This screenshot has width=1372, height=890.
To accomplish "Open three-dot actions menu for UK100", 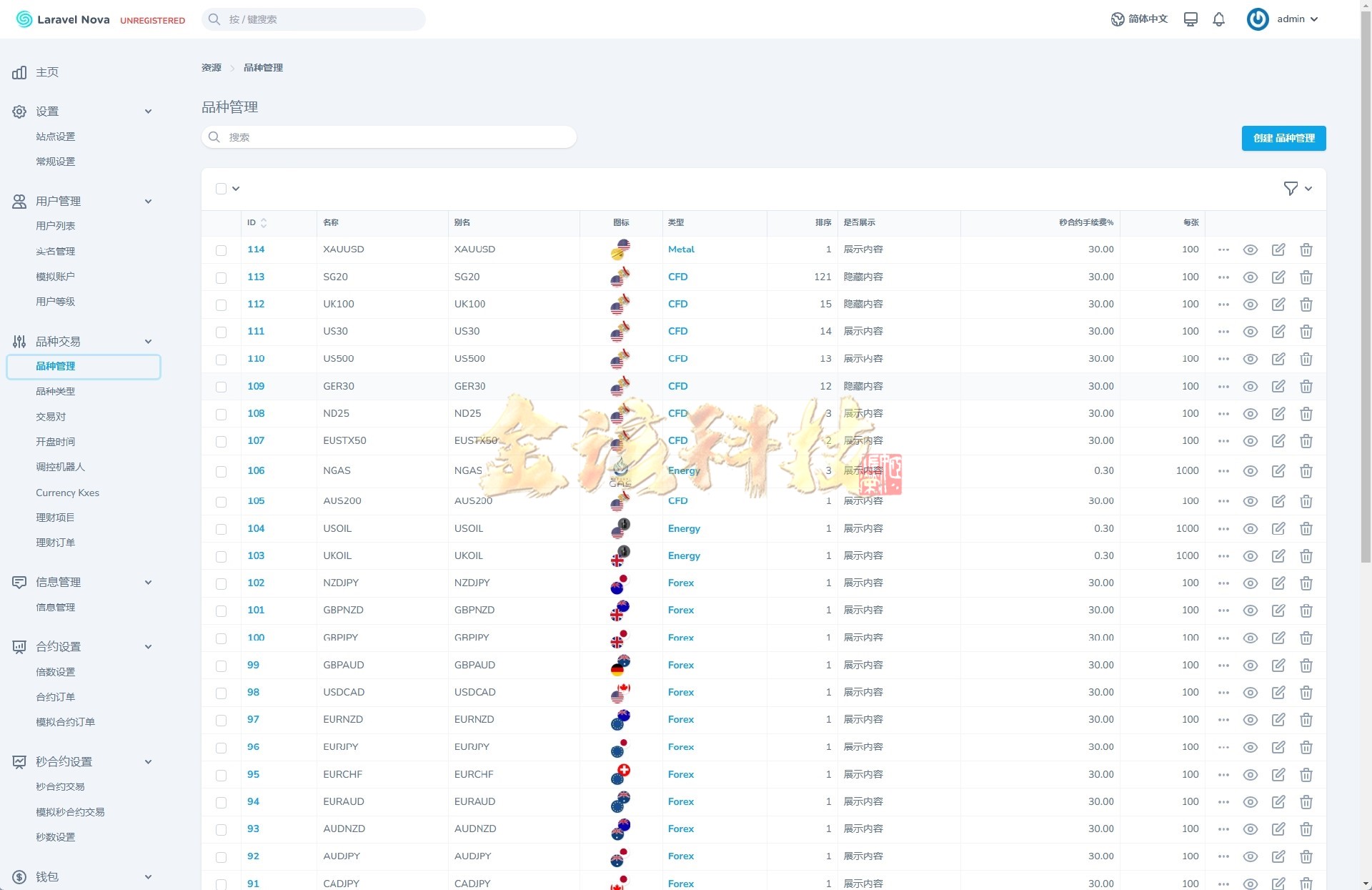I will [1223, 305].
